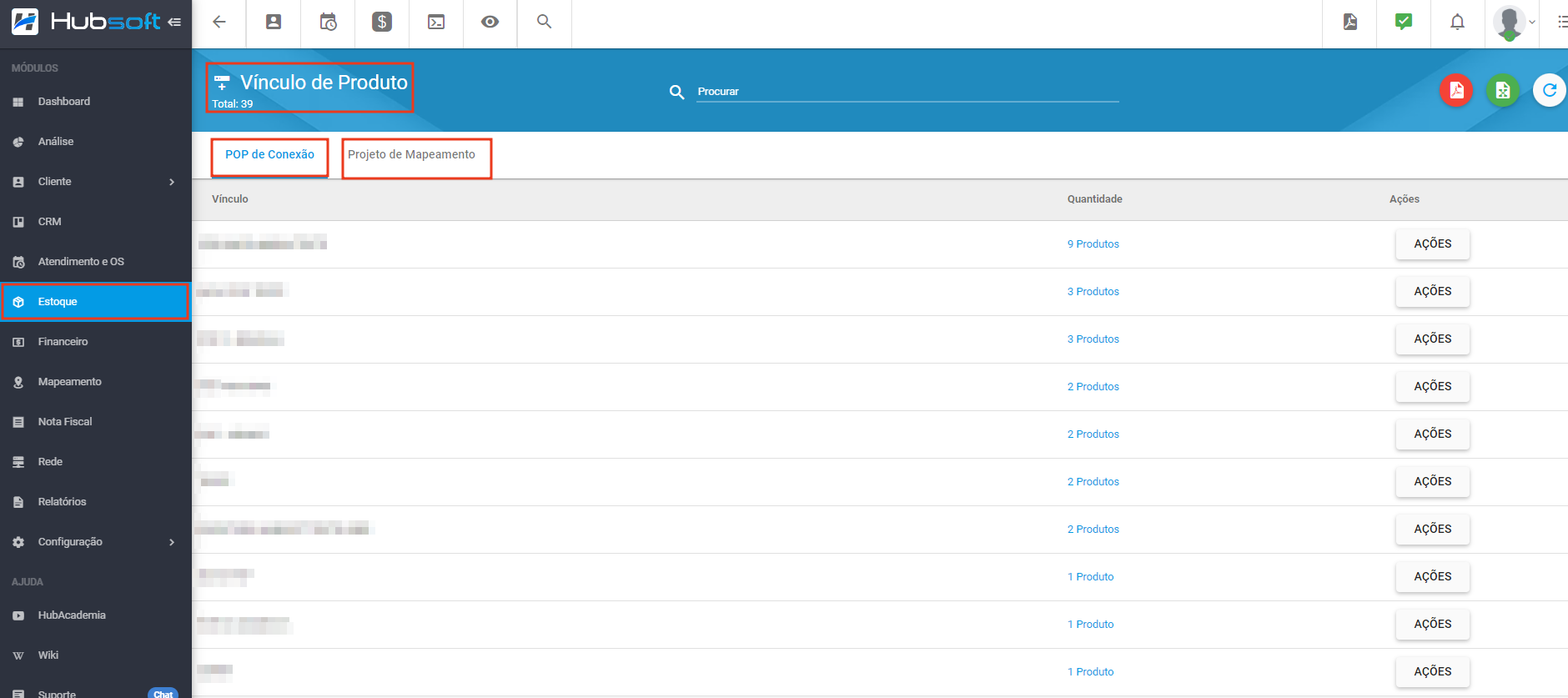The image size is (1568, 698).
Task: Open the CRM module
Action: click(96, 222)
